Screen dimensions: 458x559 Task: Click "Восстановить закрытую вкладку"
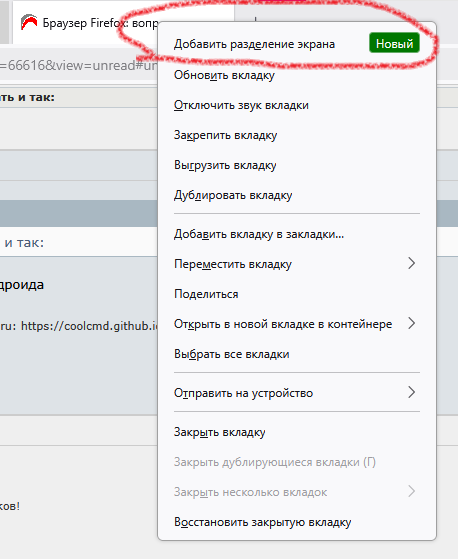pyautogui.click(x=297, y=522)
